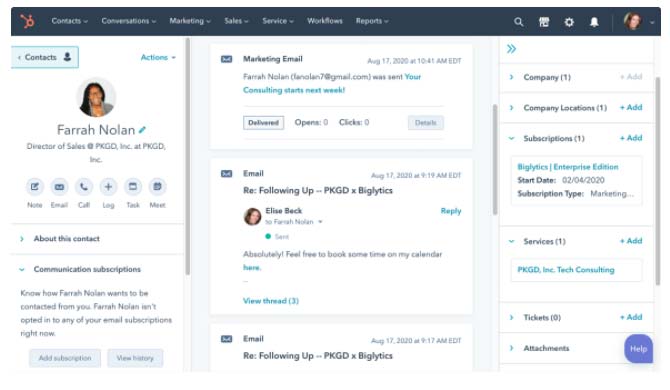Open settings gear icon
670x390 pixels.
(x=569, y=22)
